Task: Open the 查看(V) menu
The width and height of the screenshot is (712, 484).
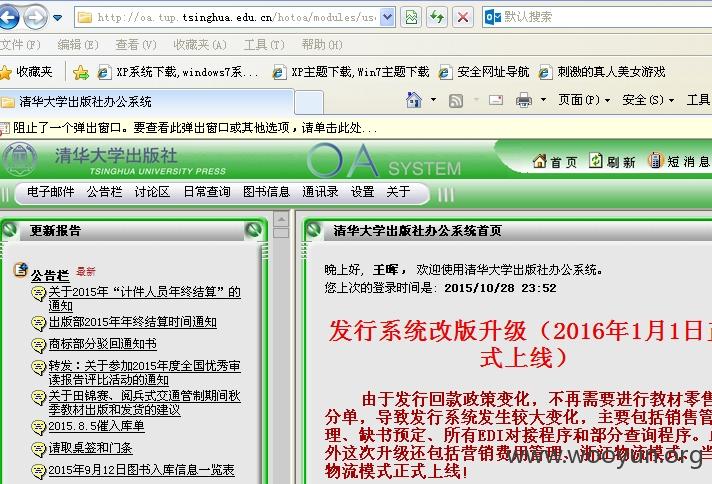Action: click(x=136, y=44)
